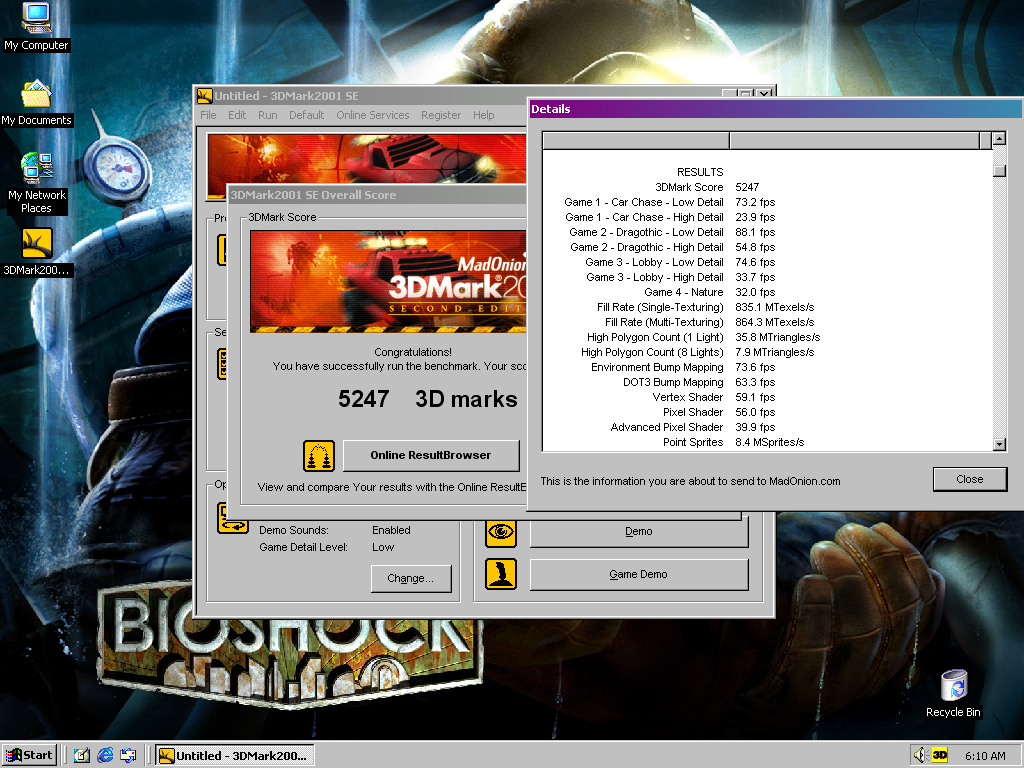Click the Details list scroll-down arrow

999,444
